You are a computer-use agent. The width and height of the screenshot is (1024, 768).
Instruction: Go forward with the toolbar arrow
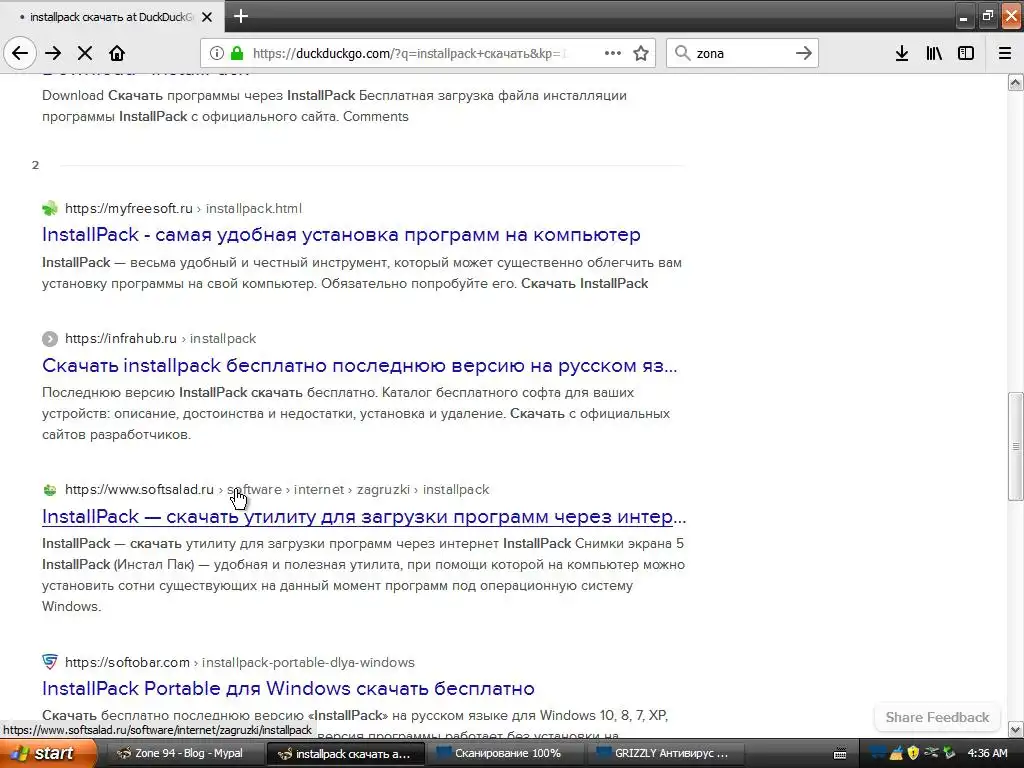coord(53,54)
